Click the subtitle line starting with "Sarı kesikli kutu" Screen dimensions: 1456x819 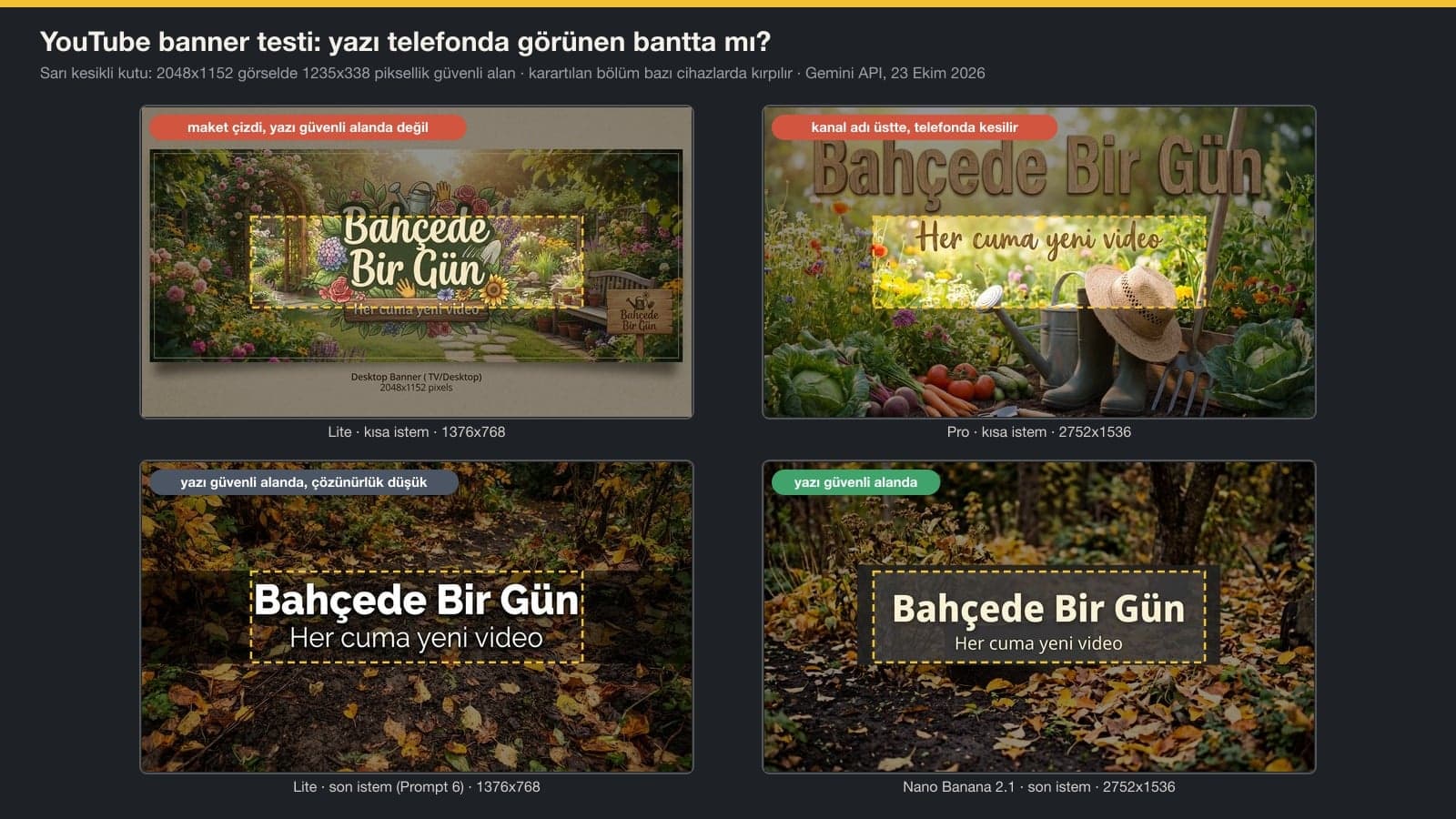[512, 73]
